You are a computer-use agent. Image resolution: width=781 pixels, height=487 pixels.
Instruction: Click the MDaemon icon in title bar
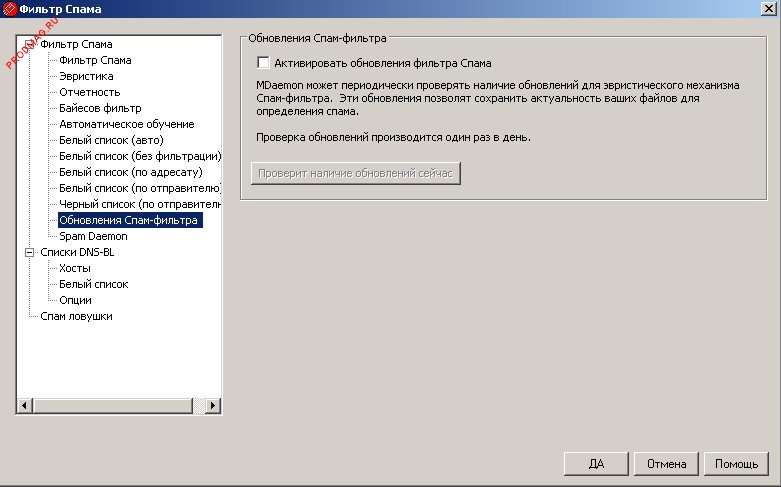tap(11, 9)
